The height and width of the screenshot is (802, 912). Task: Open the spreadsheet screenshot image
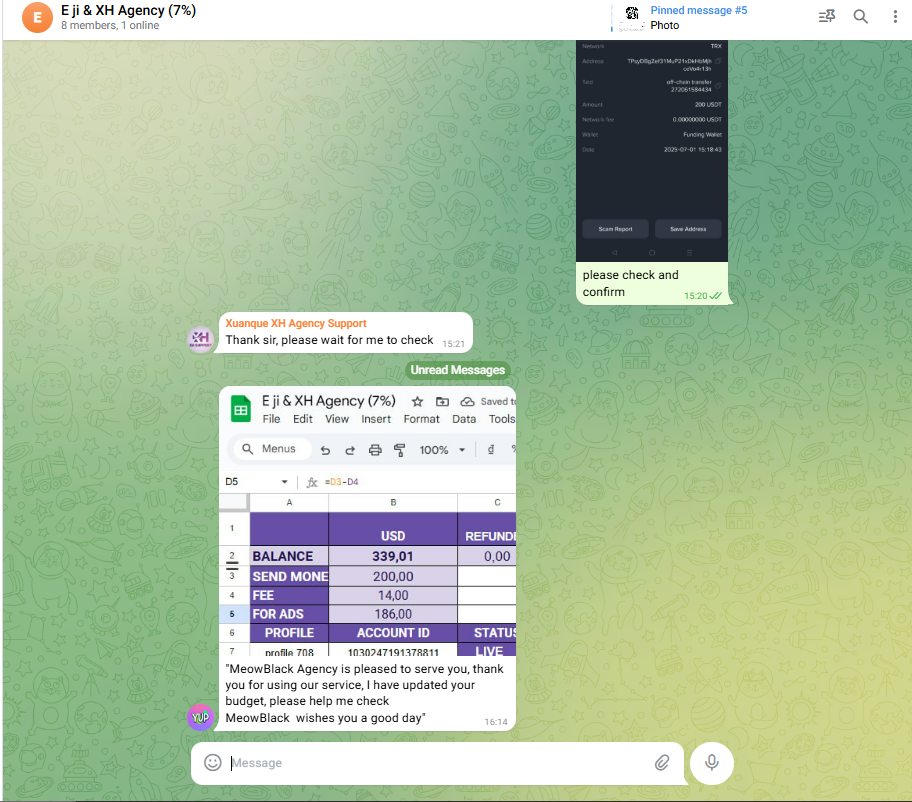(367, 520)
